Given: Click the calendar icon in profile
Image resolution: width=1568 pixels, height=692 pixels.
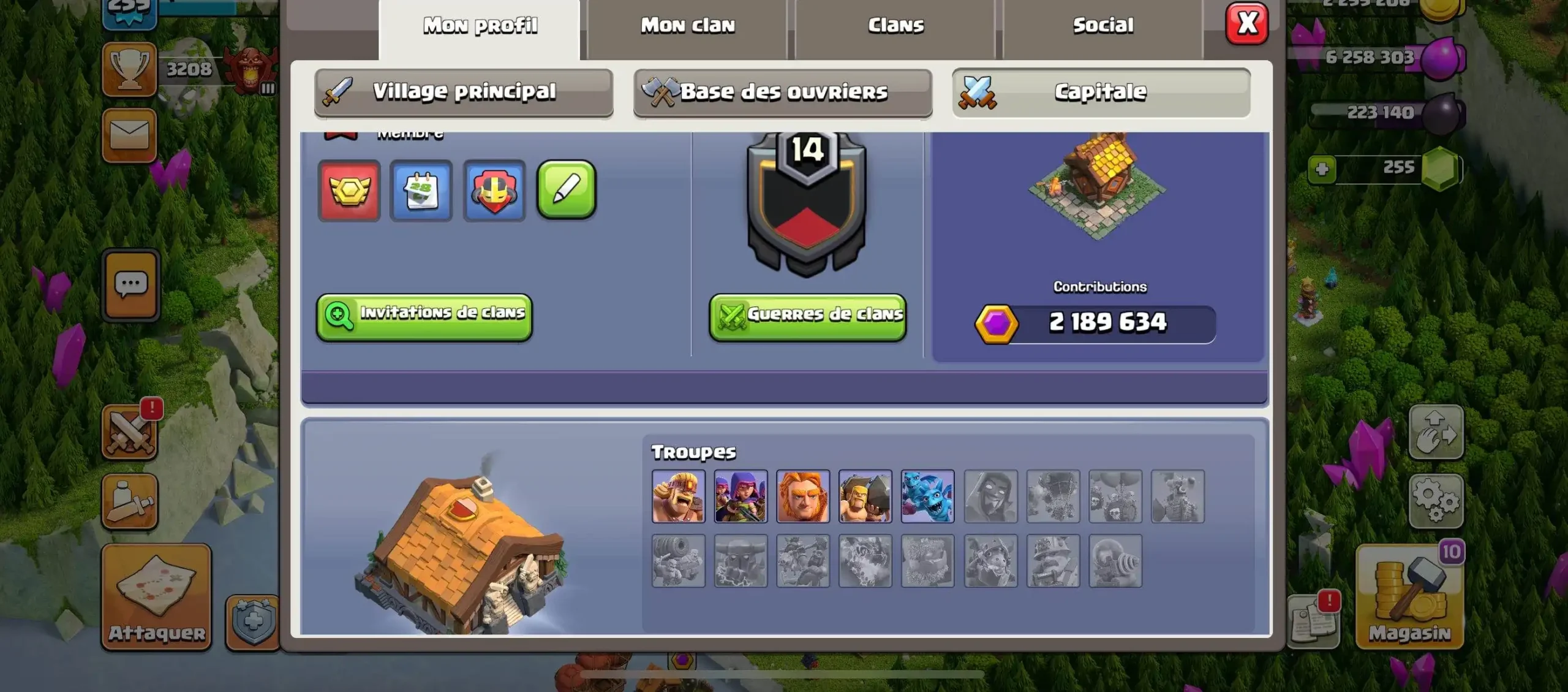Looking at the screenshot, I should click(421, 191).
